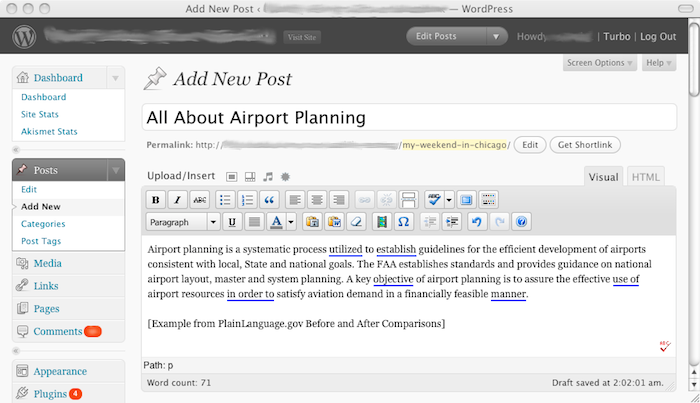Insert an ordered numbered list
This screenshot has height=403, width=700.
[x=247, y=200]
